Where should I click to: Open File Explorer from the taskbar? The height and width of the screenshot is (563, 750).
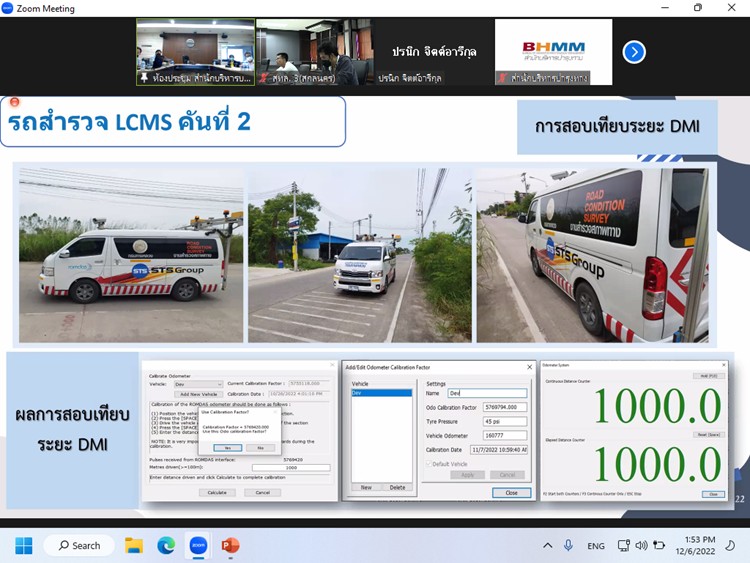(x=134, y=545)
